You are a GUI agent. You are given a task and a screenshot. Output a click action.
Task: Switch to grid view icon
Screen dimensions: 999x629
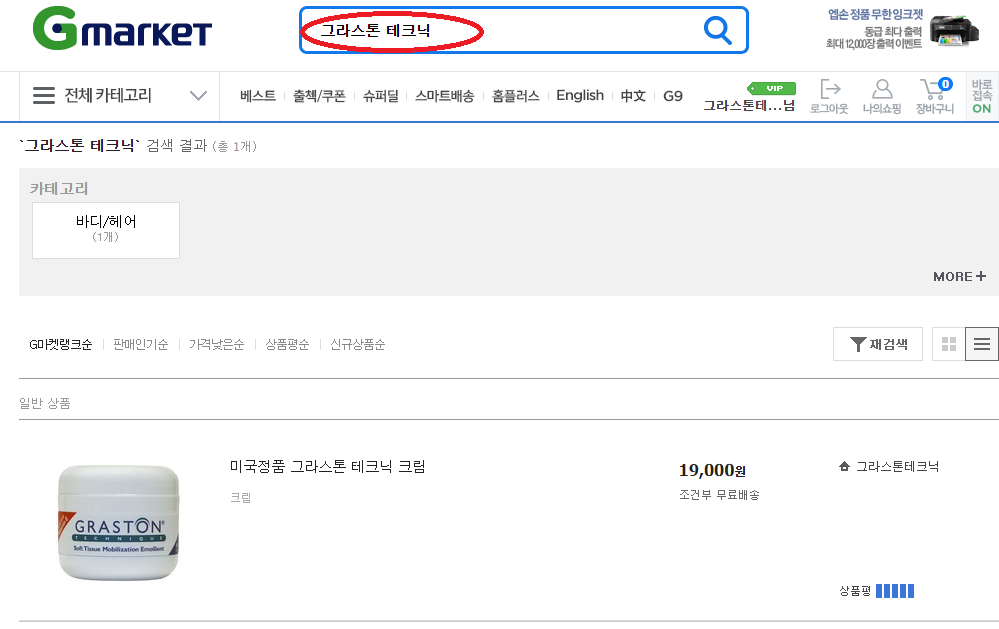[x=949, y=344]
